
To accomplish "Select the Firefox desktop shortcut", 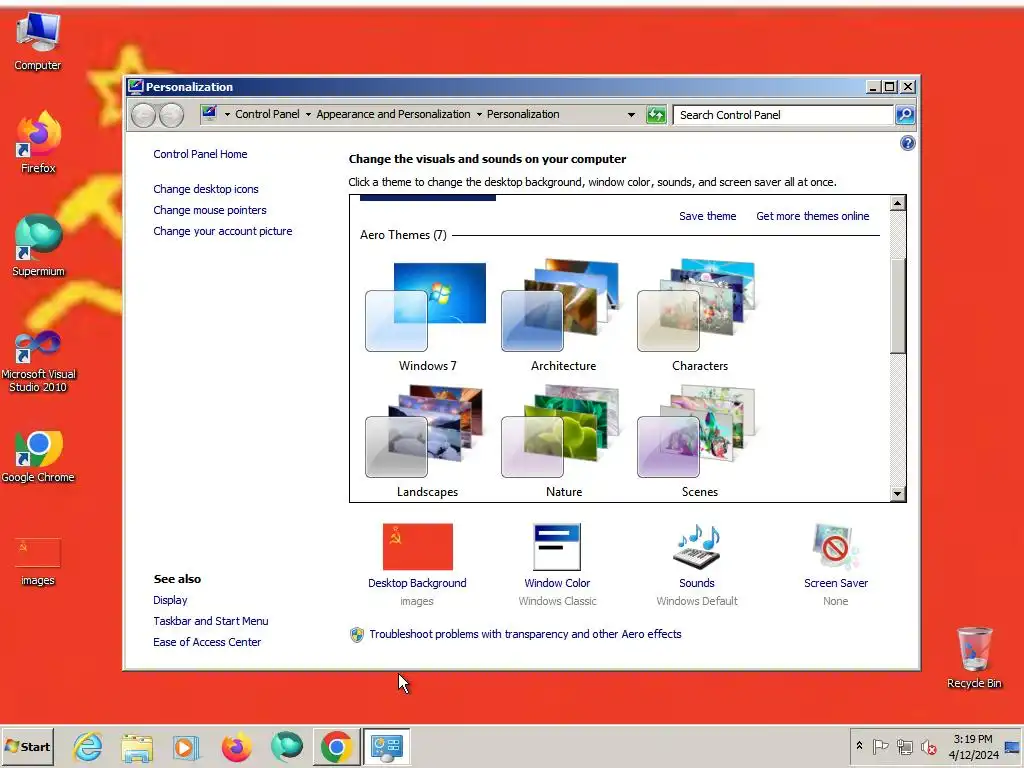I will (38, 143).
